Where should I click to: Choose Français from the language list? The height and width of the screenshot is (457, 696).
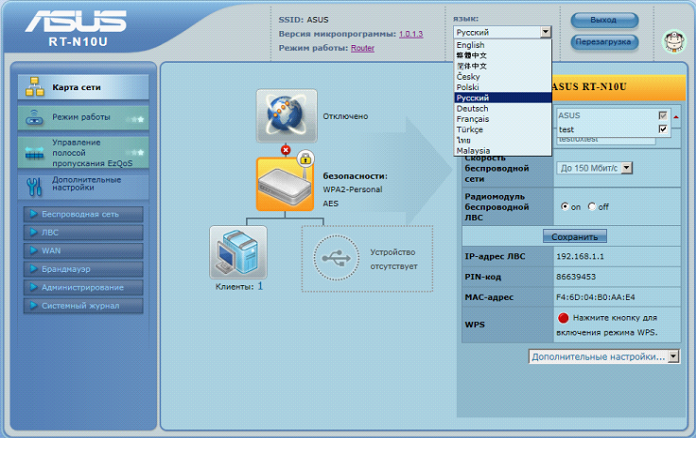pos(502,119)
